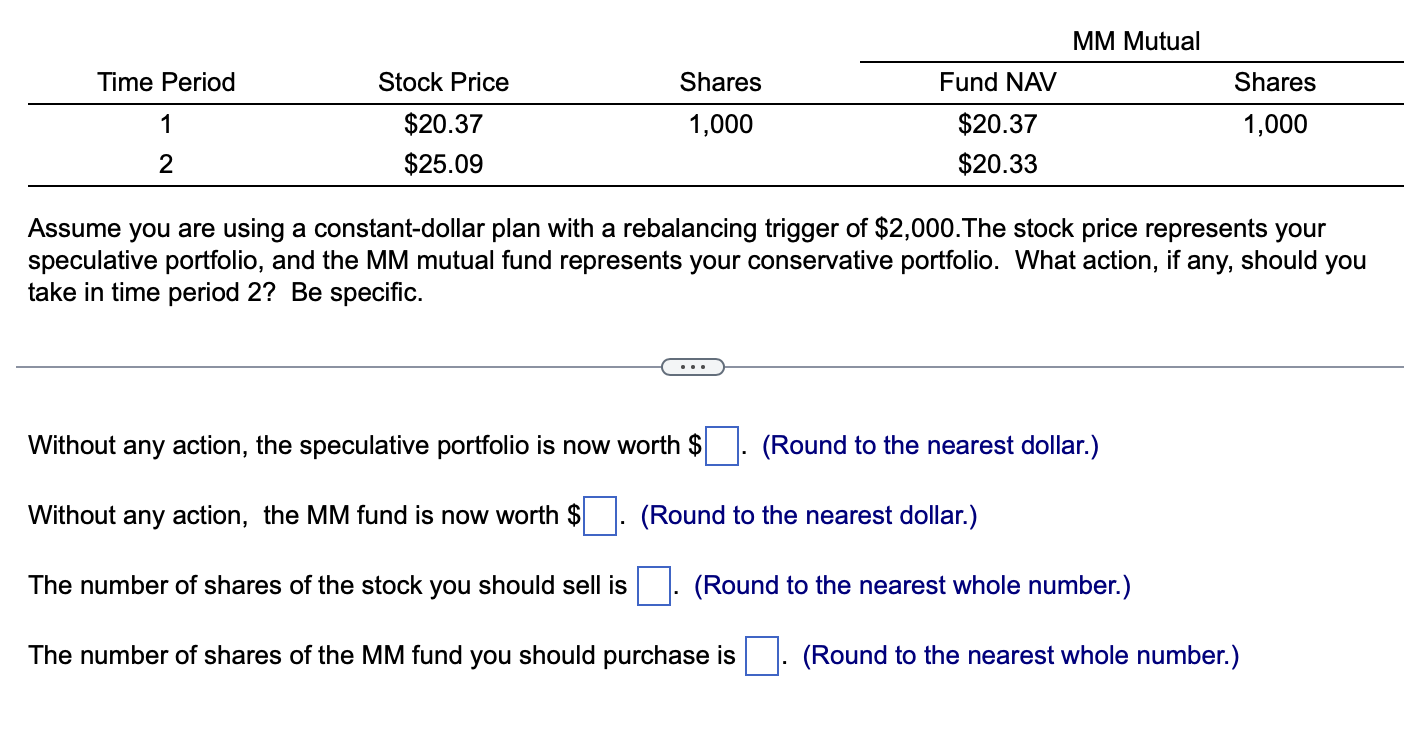Click the MM fund shares purchase input box
The width and height of the screenshot is (1404, 736).
click(762, 657)
